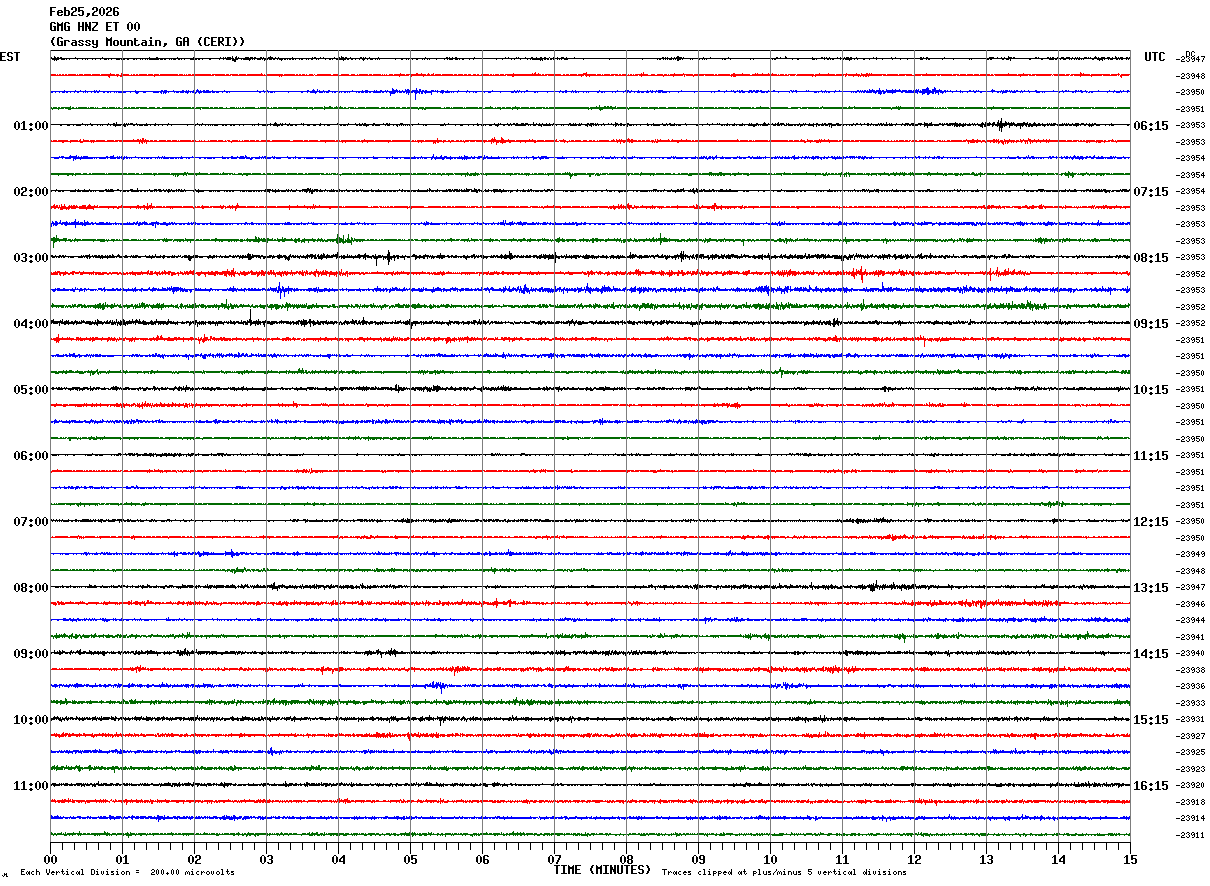Select the DC offset value -23927
Viewport: 1210px width, 886px height.
point(1191,737)
